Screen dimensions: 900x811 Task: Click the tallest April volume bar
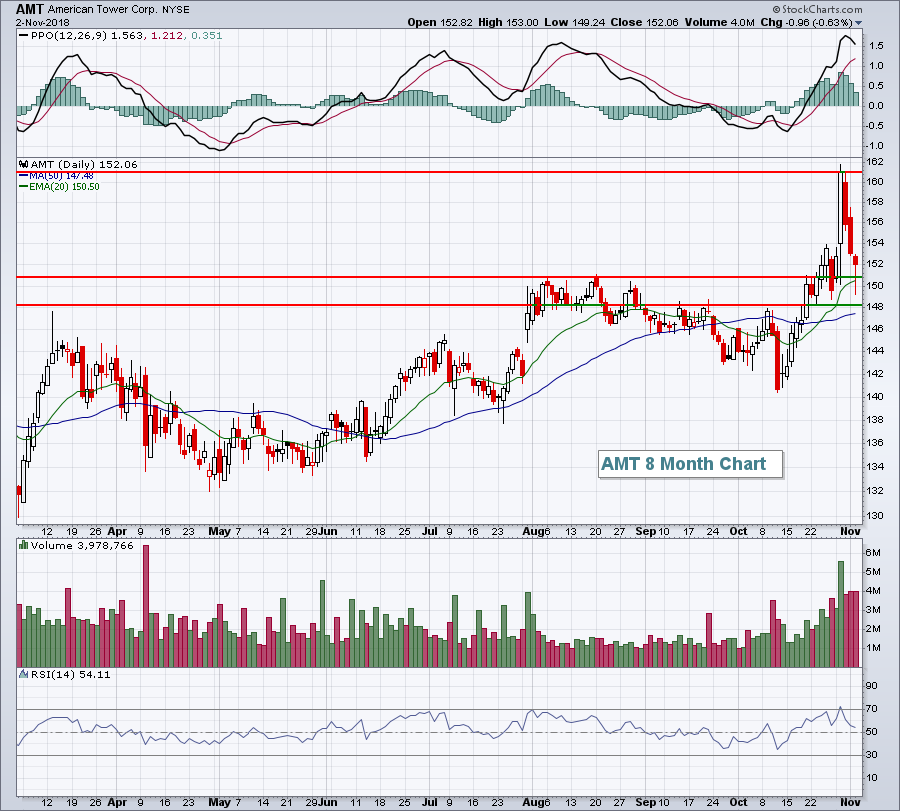(146, 606)
